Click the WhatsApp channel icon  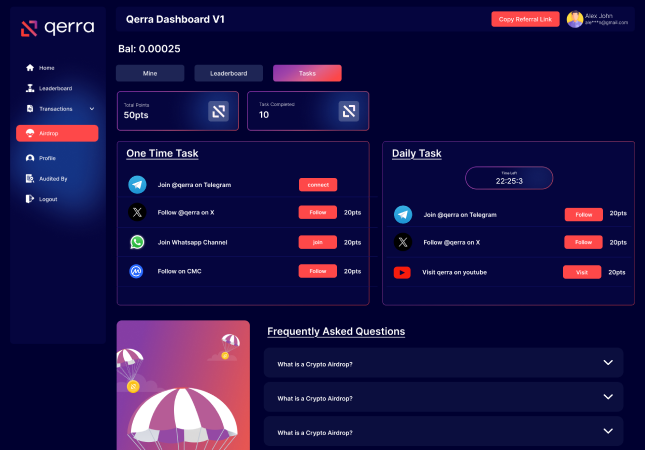[x=137, y=242]
